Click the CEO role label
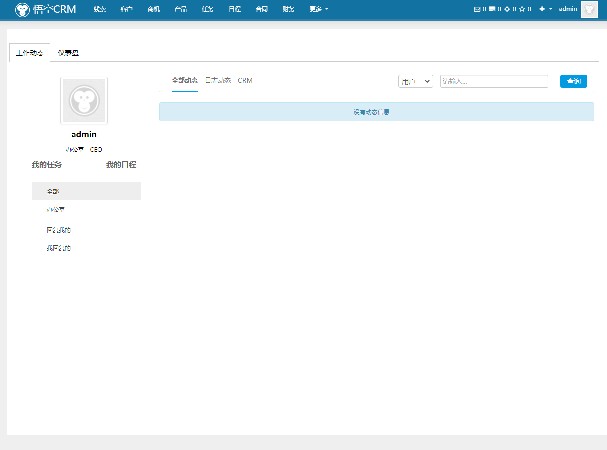 point(96,149)
